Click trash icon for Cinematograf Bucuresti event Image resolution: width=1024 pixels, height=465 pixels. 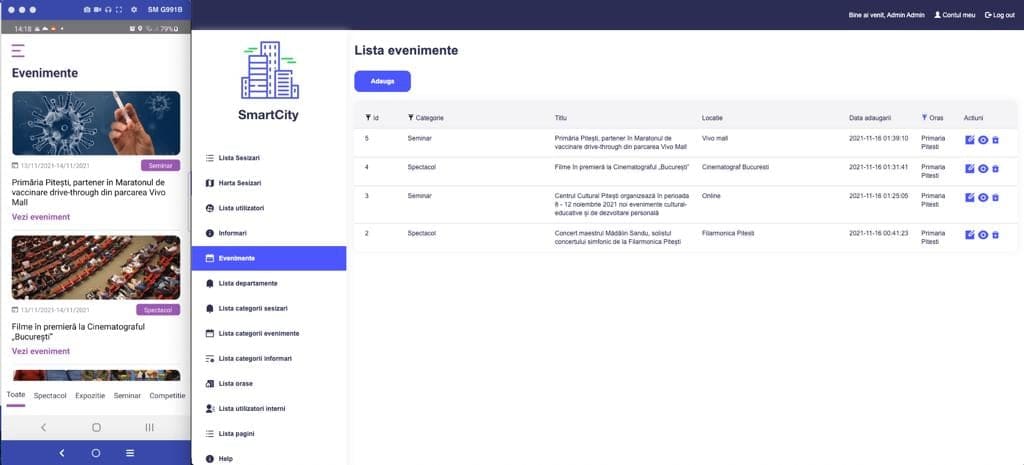pos(995,169)
